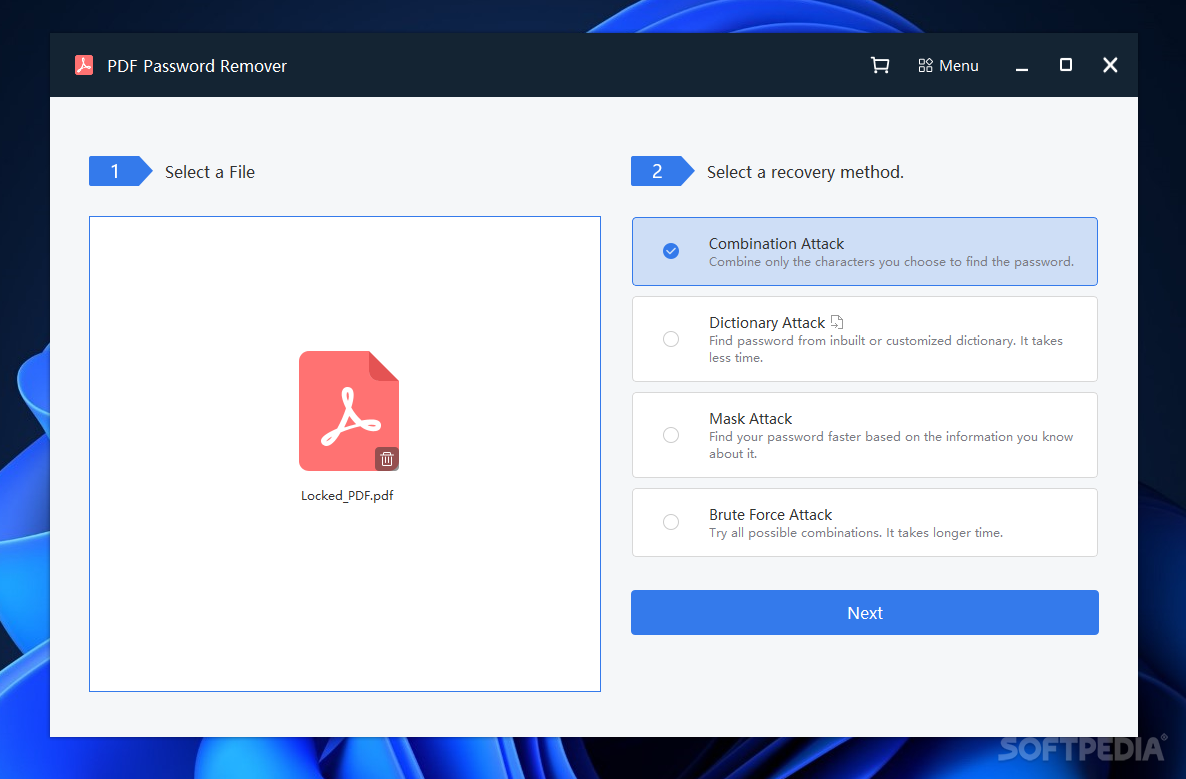
Task: Select the Mask Attack radio button
Action: pos(671,435)
